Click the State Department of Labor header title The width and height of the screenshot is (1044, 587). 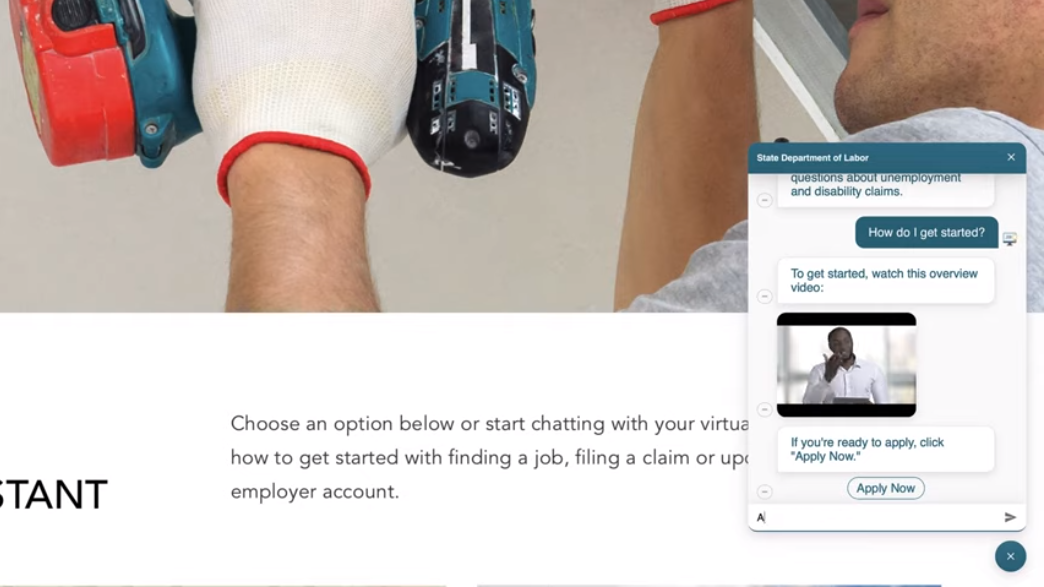[x=812, y=158]
